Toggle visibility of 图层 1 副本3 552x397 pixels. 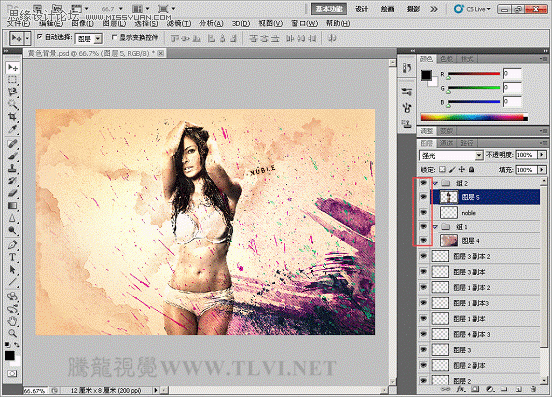coord(424,303)
